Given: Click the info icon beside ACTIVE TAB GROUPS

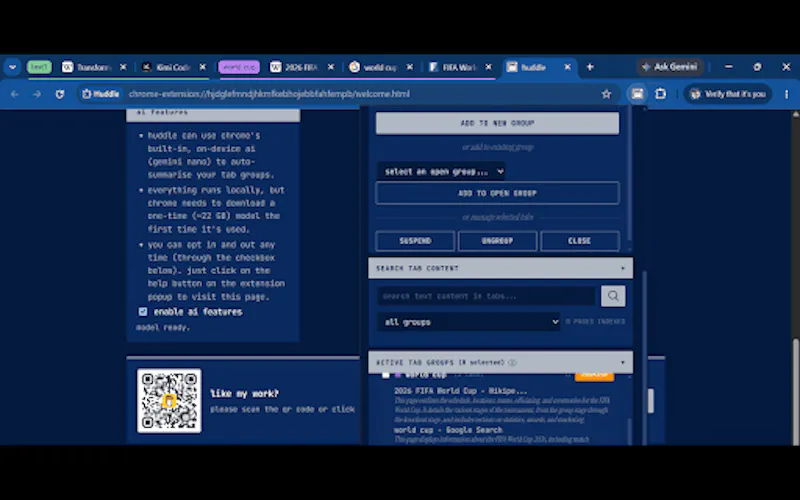Looking at the screenshot, I should 512,362.
